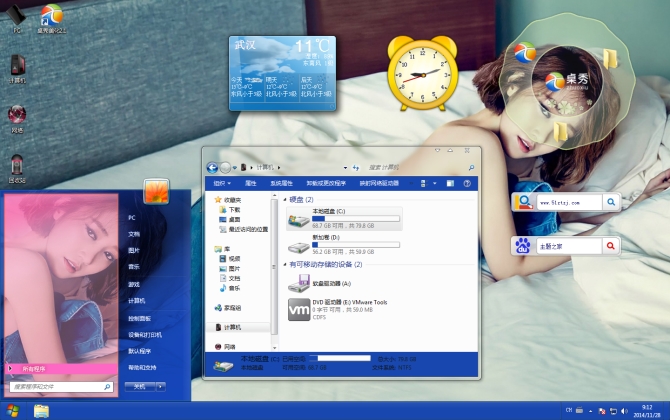Collapse the Hard Disk Drives (硬盘) group

click(x=283, y=200)
